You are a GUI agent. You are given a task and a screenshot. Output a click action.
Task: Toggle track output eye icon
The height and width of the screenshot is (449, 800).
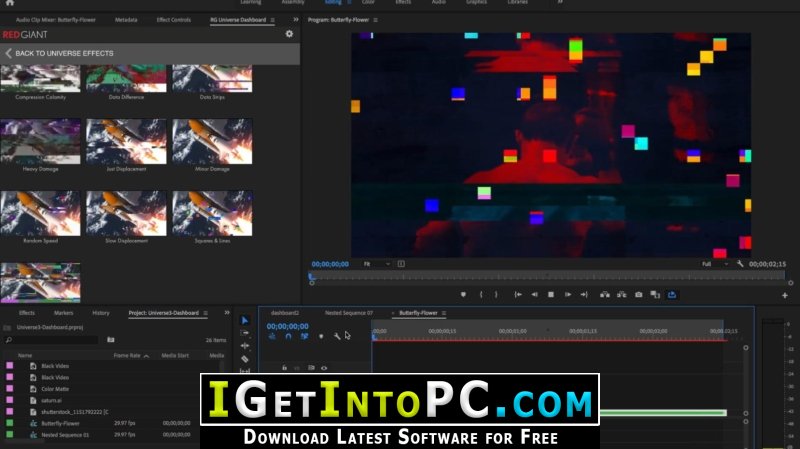tap(324, 367)
